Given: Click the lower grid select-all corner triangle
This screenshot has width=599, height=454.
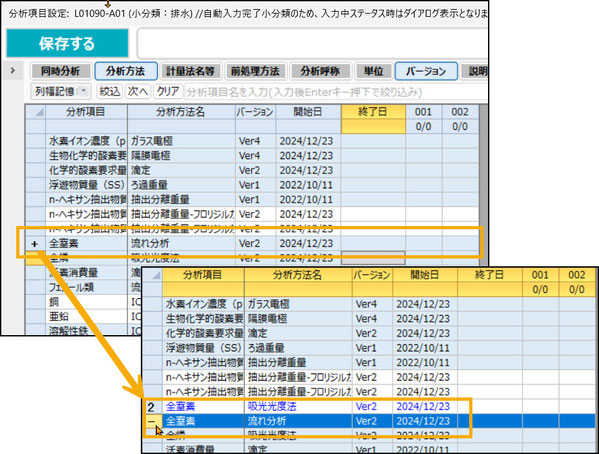Looking at the screenshot, I should [x=152, y=275].
